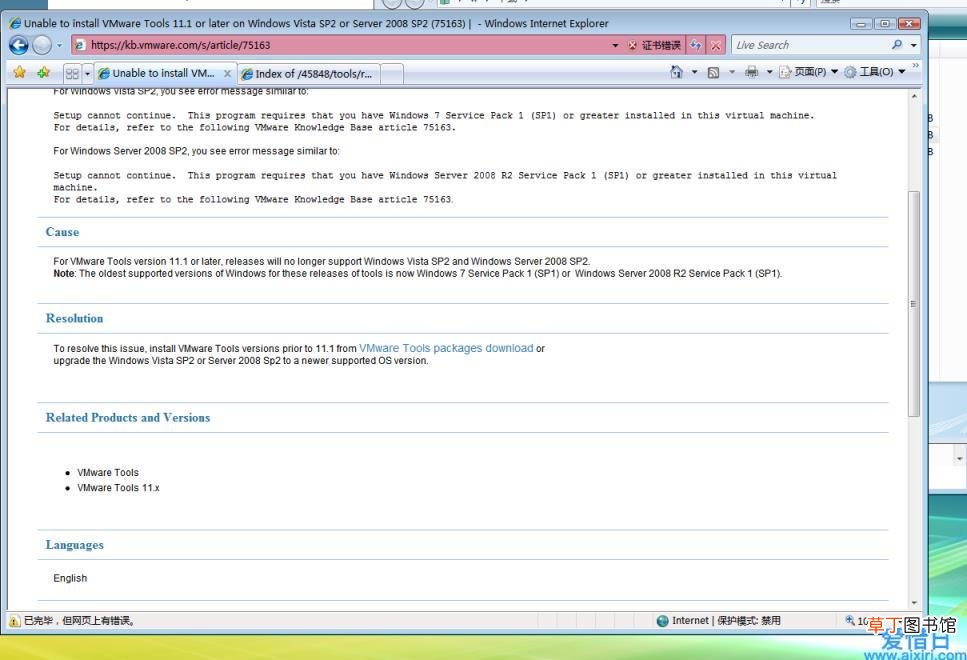967x660 pixels.
Task: Click the Live Search input box
Action: [810, 45]
